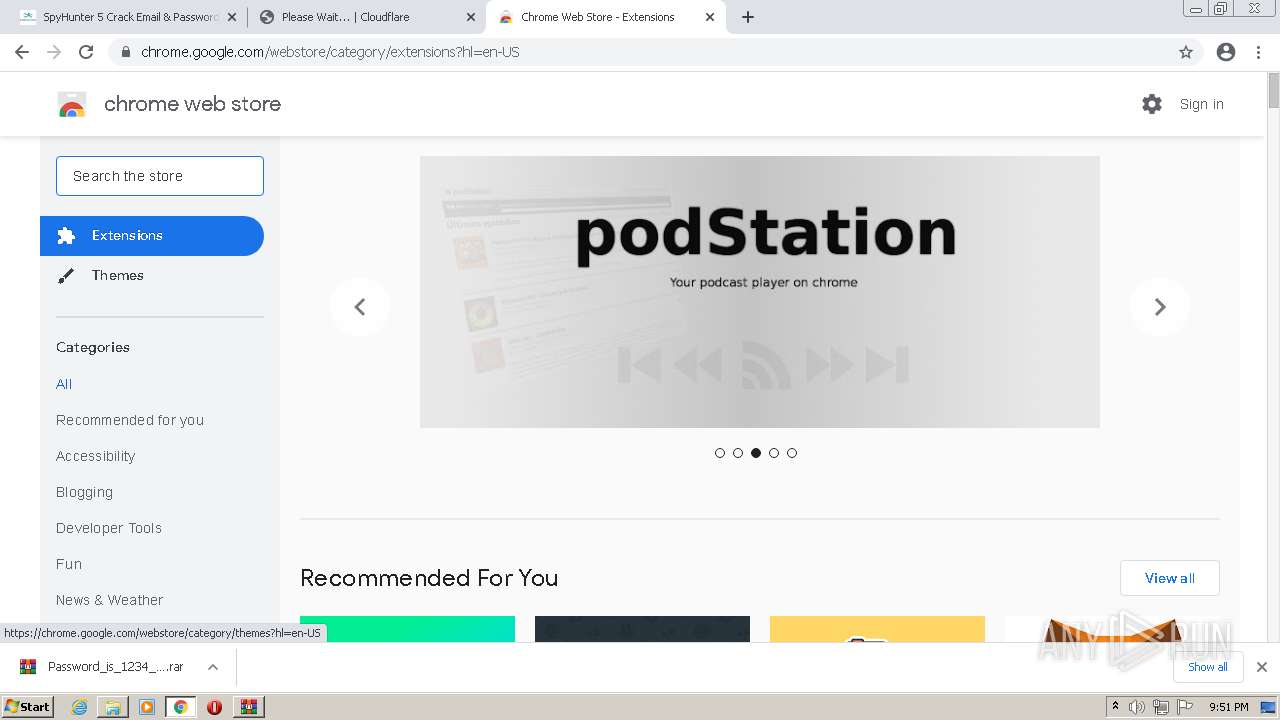The image size is (1280, 720).
Task: Click the Chrome taskbar icon
Action: click(180, 707)
